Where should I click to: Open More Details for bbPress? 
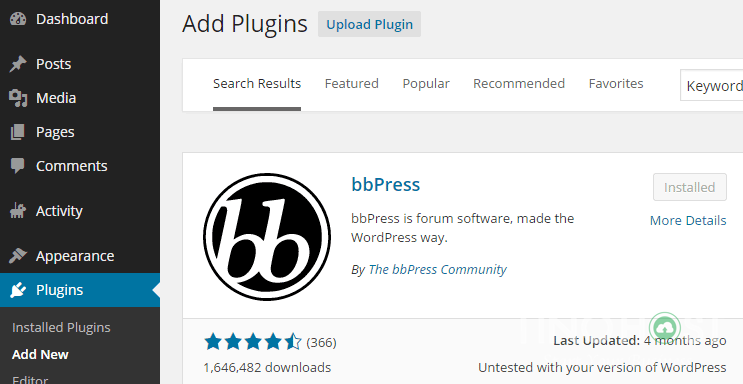[x=688, y=220]
